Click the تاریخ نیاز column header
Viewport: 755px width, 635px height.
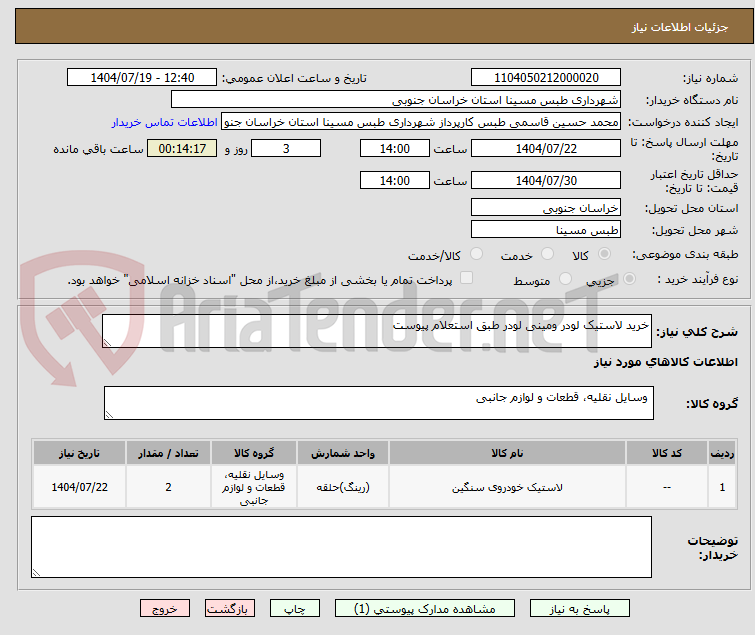coord(79,453)
